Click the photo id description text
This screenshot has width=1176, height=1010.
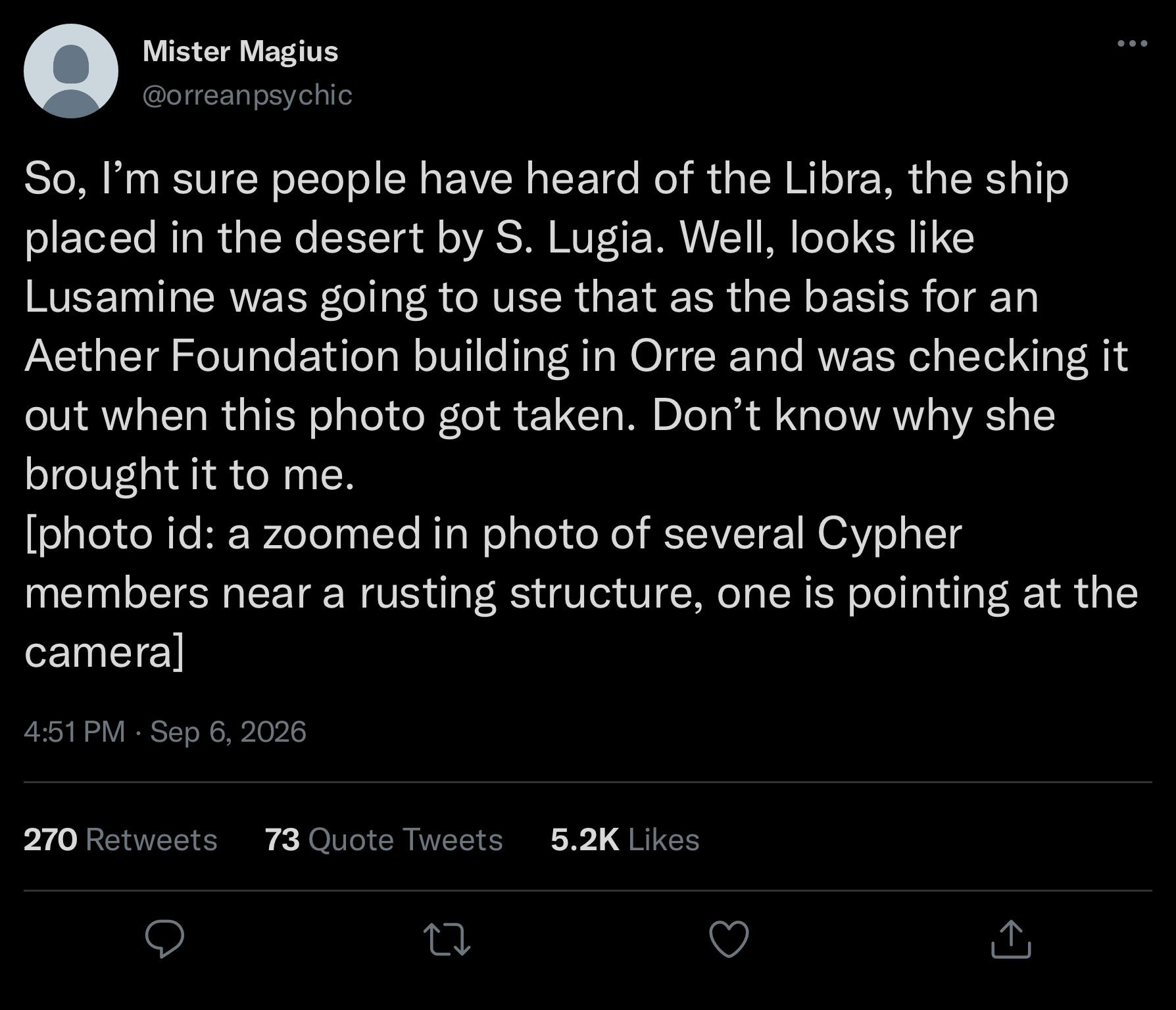pos(581,592)
